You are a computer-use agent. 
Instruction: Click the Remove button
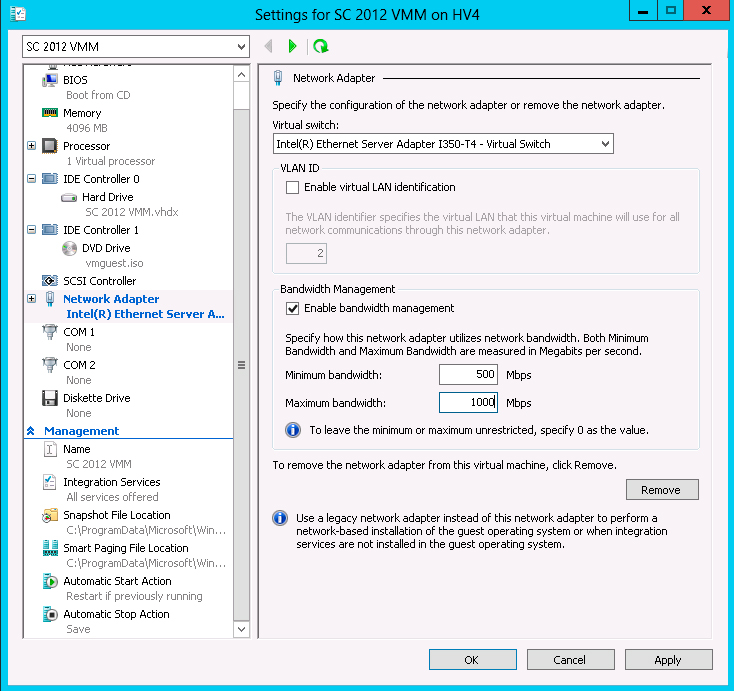(662, 490)
